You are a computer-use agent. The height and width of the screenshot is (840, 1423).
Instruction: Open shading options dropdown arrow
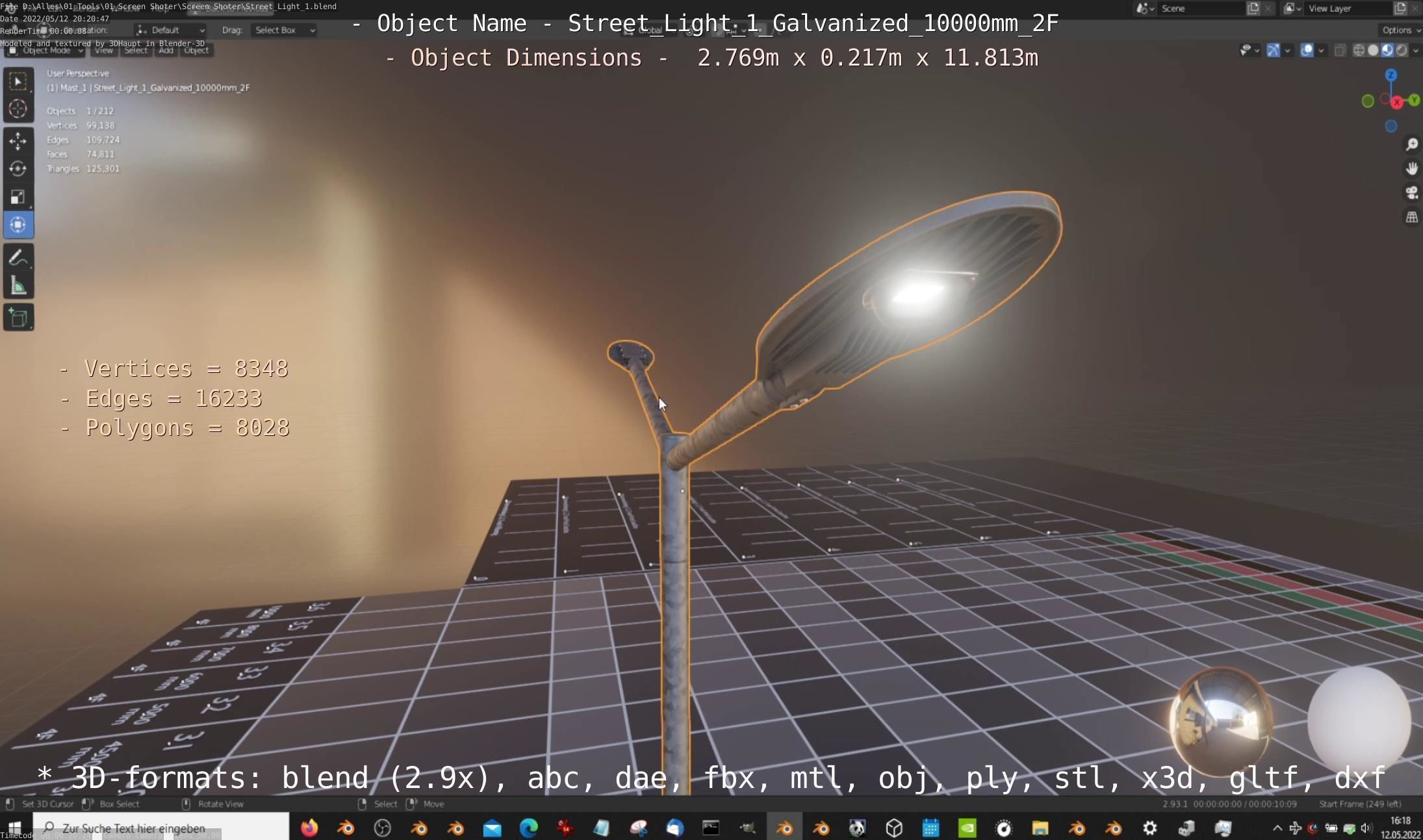[x=1415, y=50]
